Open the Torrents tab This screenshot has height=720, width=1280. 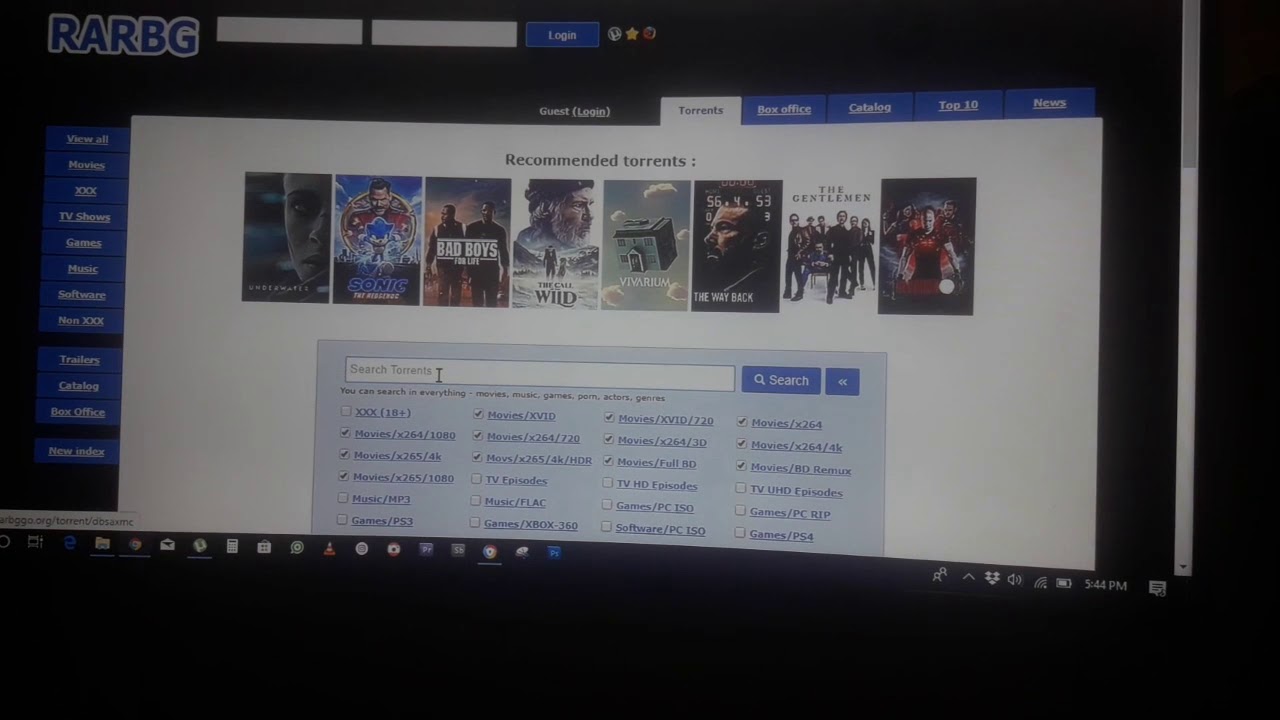tap(700, 110)
